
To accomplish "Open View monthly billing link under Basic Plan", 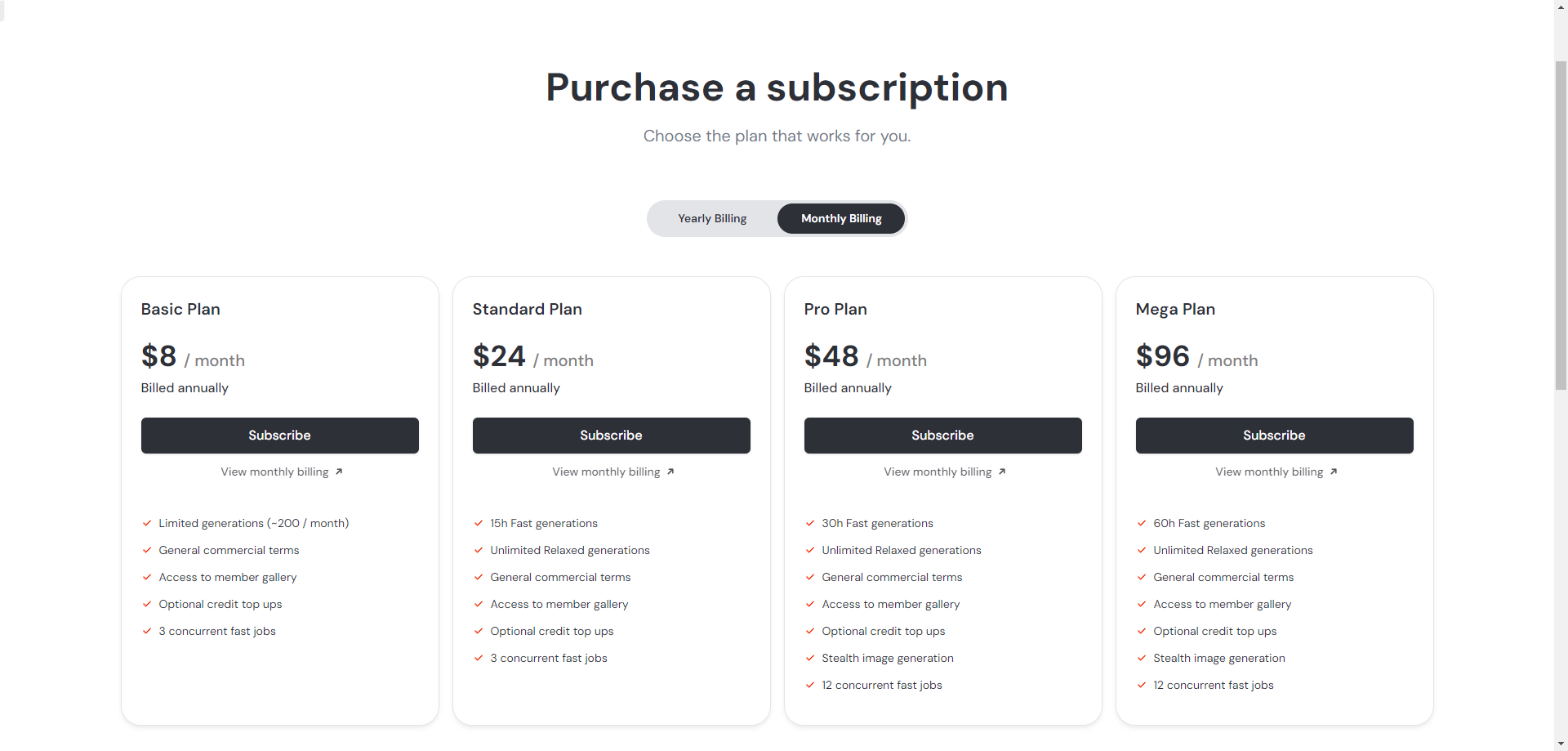I will [274, 472].
